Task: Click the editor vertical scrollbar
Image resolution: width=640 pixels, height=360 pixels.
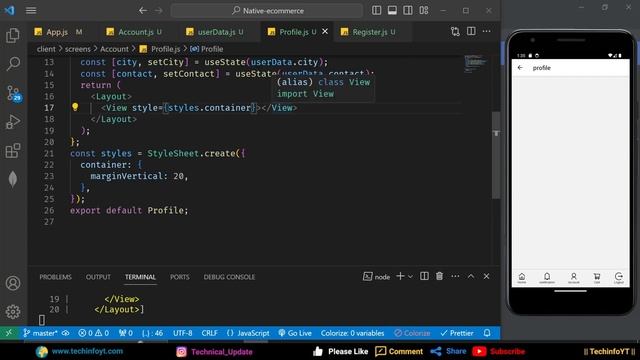Action: (x=496, y=155)
